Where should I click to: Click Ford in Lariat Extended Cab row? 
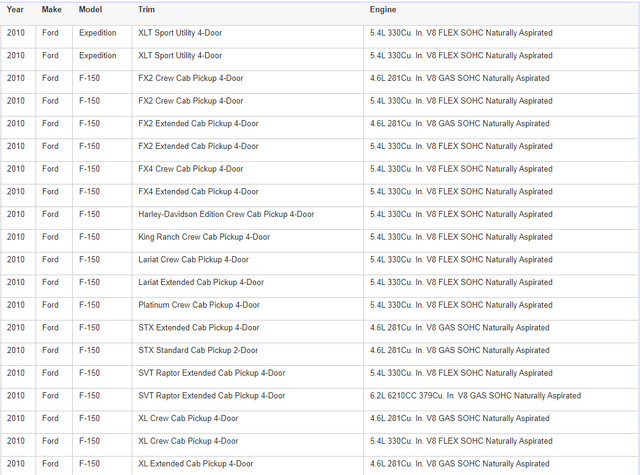(x=50, y=282)
